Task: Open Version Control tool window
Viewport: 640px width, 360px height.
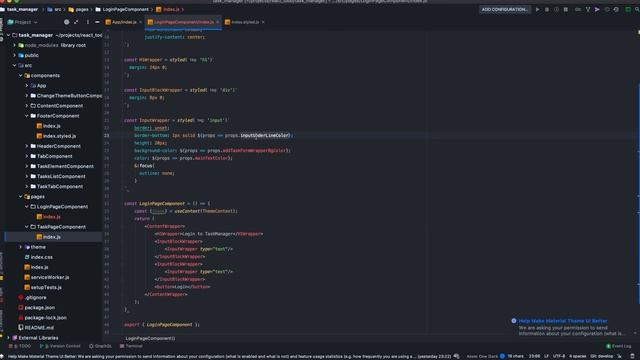Action: click(60, 346)
